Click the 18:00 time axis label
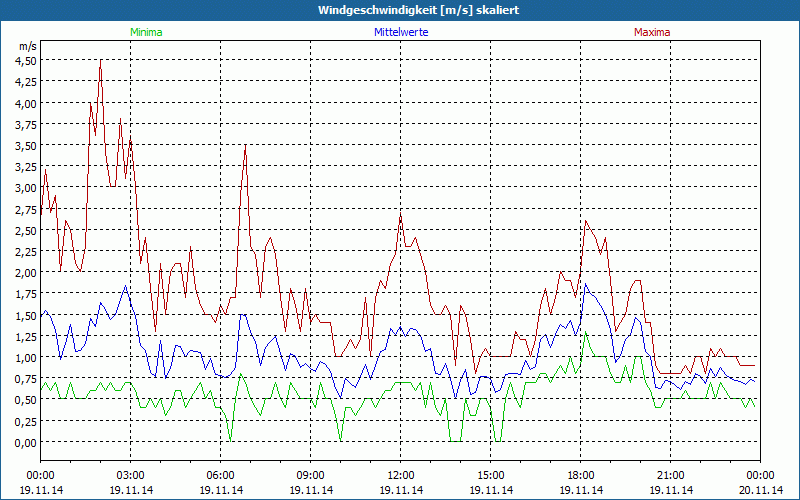 [x=581, y=476]
